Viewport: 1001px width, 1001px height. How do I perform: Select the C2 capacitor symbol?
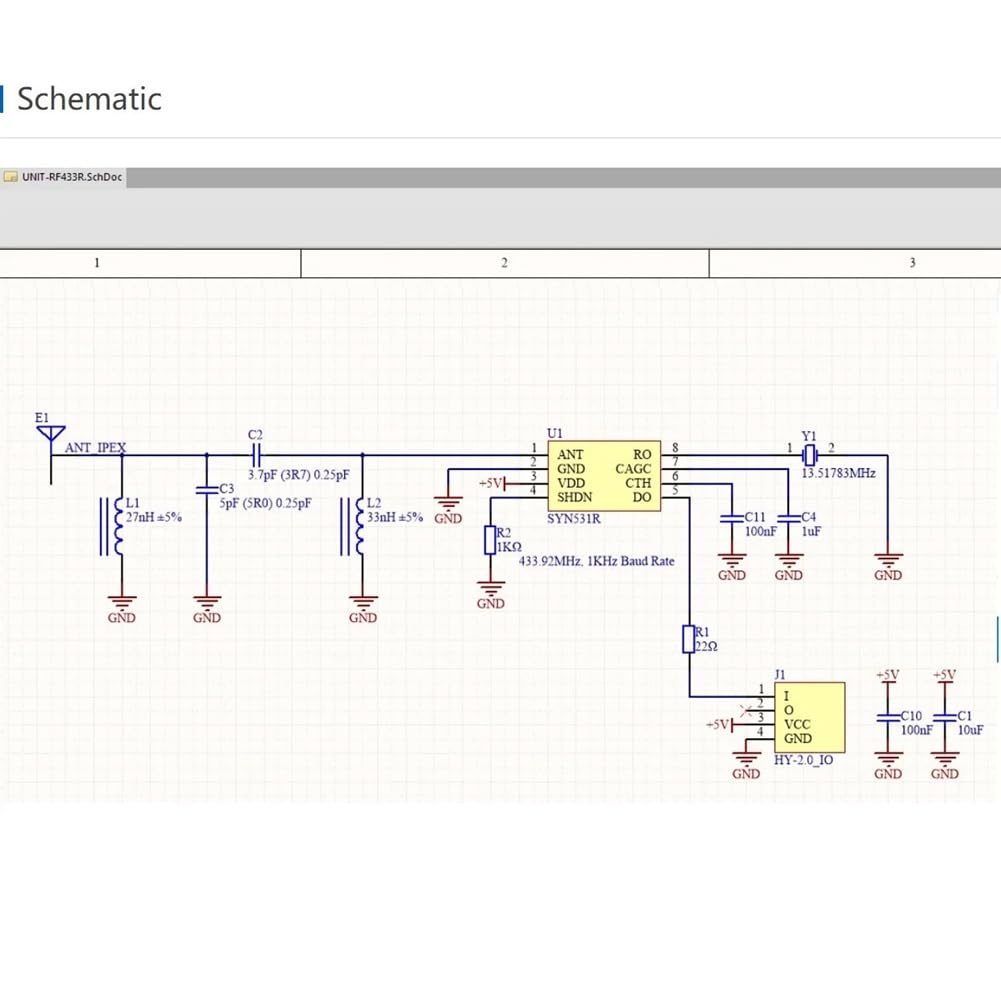coord(255,455)
